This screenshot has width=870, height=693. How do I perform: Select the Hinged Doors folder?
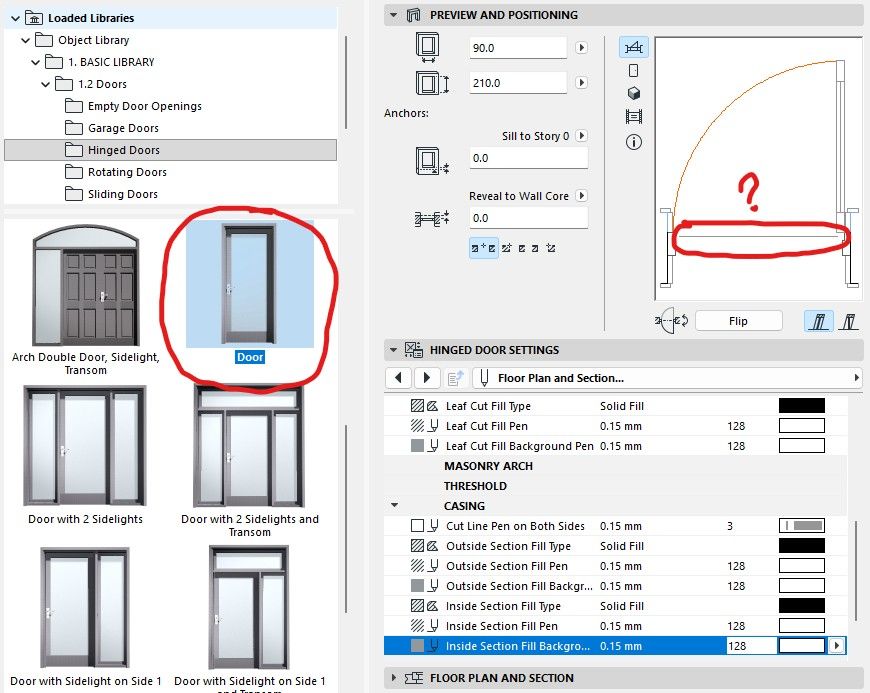(170, 150)
